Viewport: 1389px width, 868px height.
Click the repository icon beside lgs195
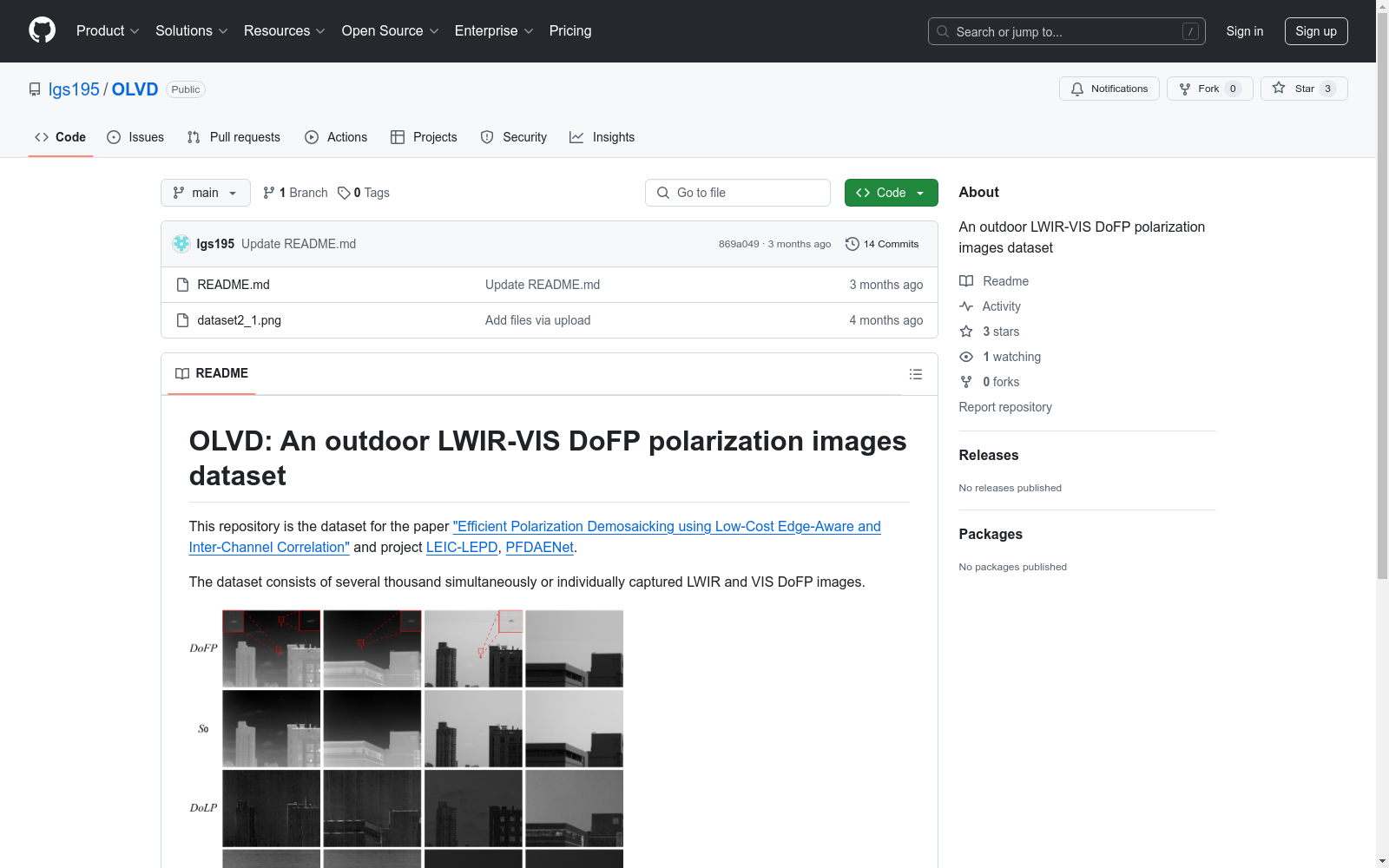[35, 89]
